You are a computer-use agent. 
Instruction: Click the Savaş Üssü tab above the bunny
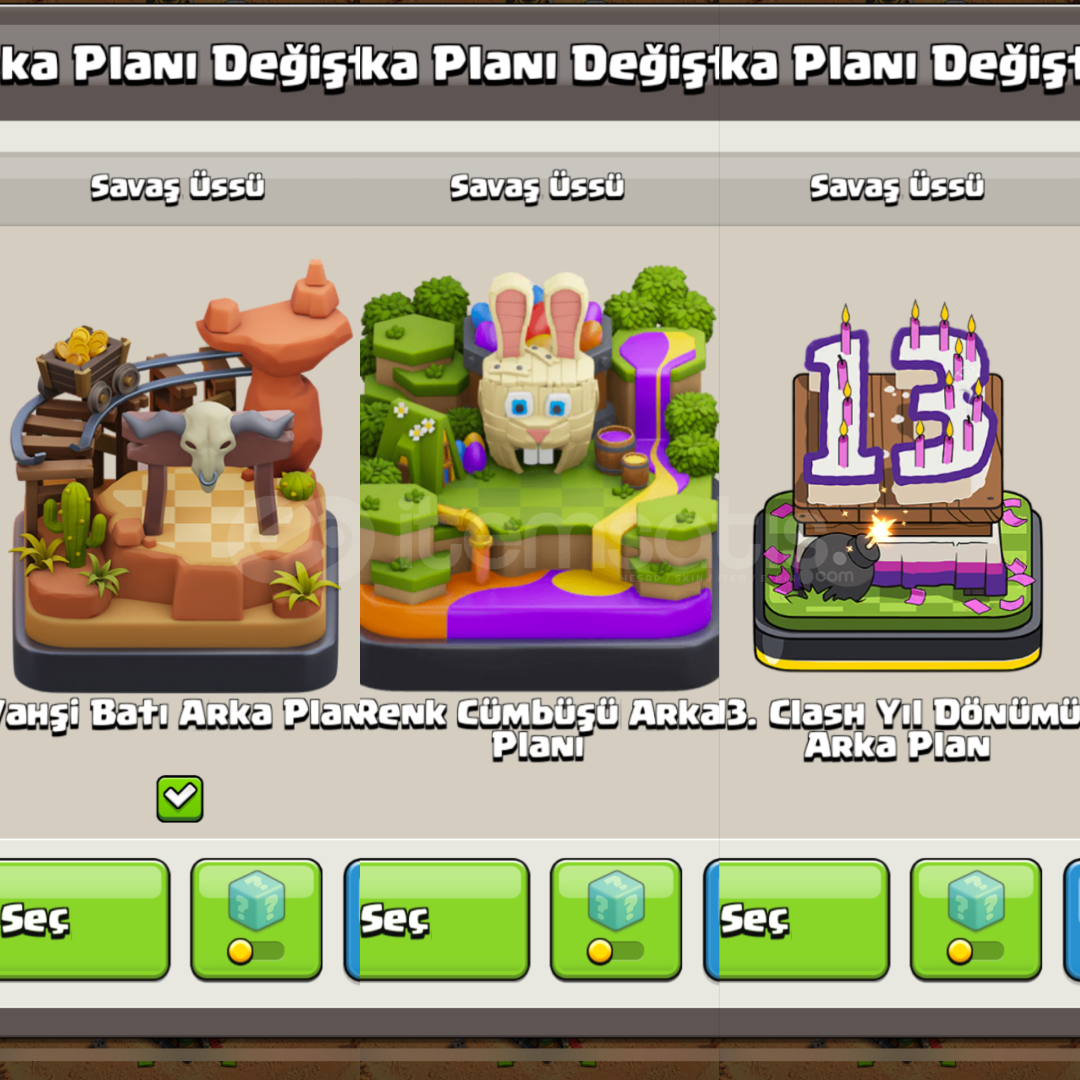537,187
